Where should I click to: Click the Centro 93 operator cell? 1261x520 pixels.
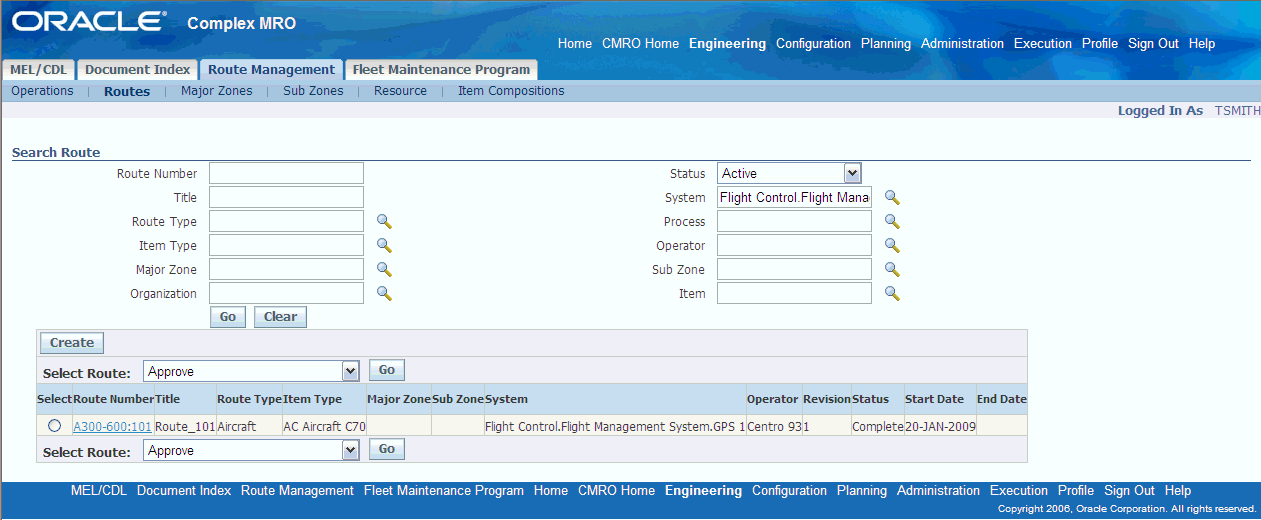click(x=773, y=427)
